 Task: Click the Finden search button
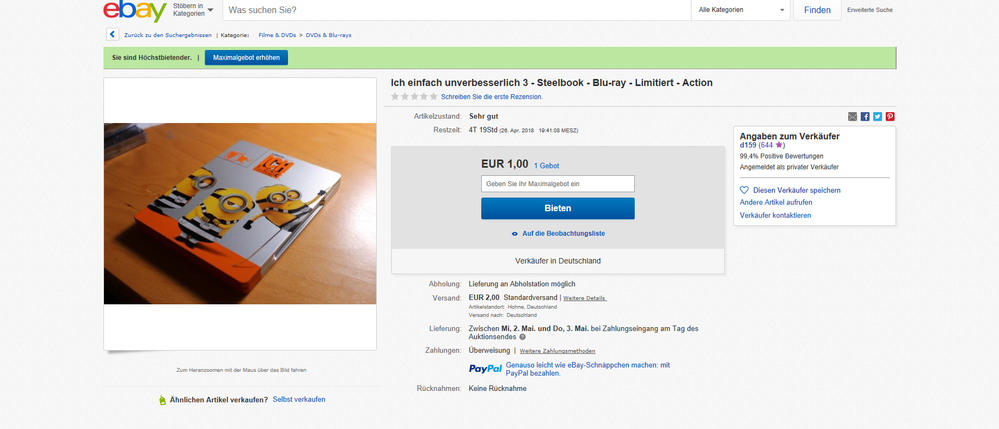(x=817, y=10)
